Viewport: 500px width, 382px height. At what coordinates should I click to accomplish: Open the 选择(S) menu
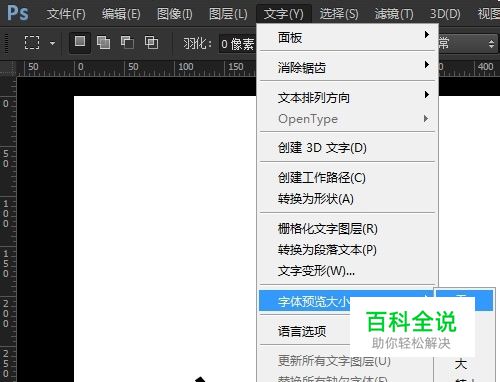(x=339, y=14)
